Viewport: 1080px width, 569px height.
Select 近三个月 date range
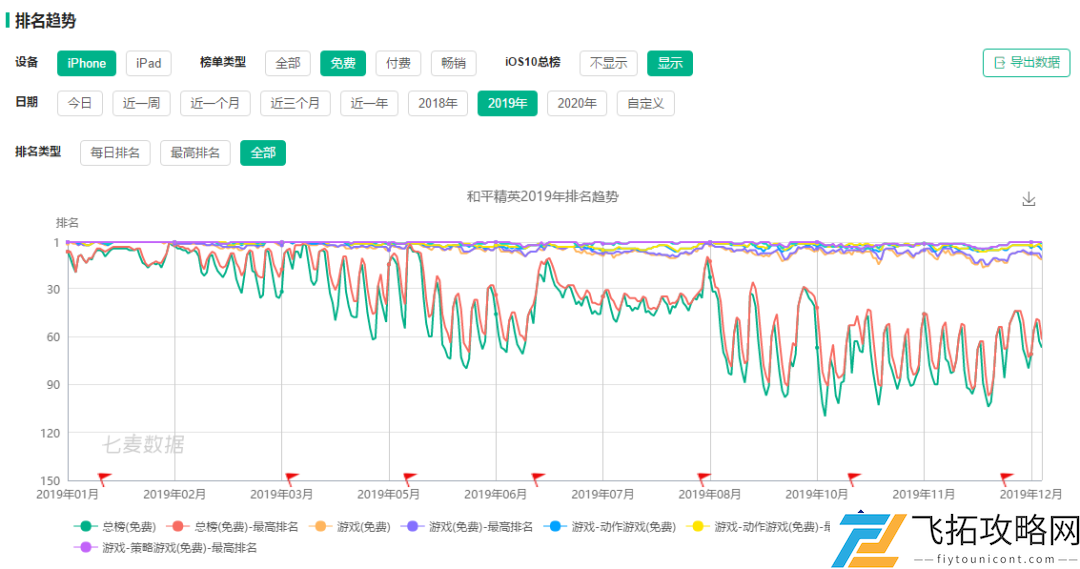[x=295, y=103]
